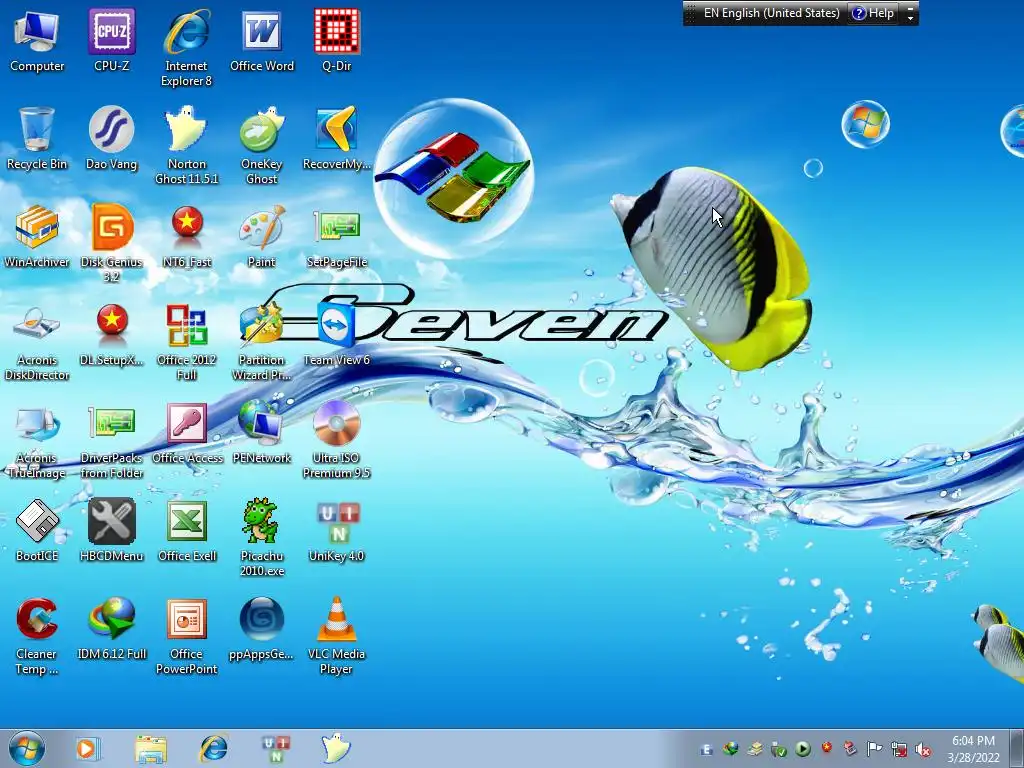Open the taskbar Windows Explorer folder
Screen dimensions: 1024x768
(151, 748)
